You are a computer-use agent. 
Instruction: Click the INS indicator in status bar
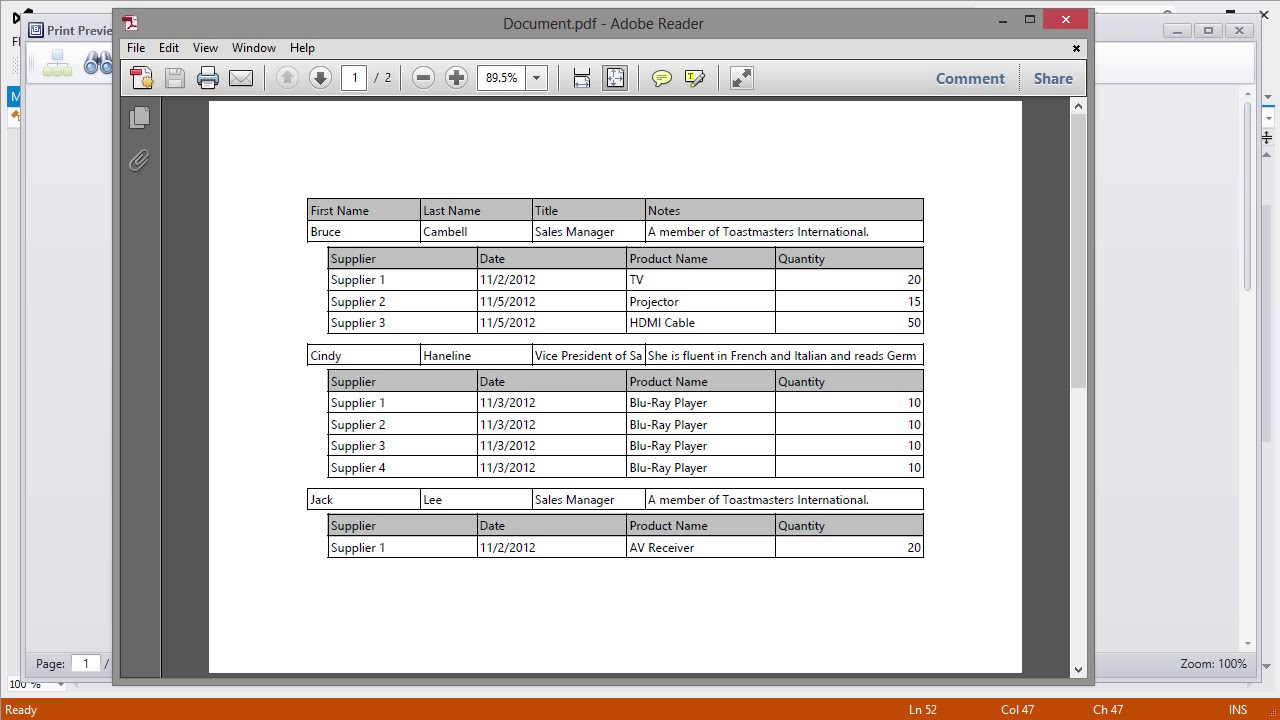click(1238, 710)
